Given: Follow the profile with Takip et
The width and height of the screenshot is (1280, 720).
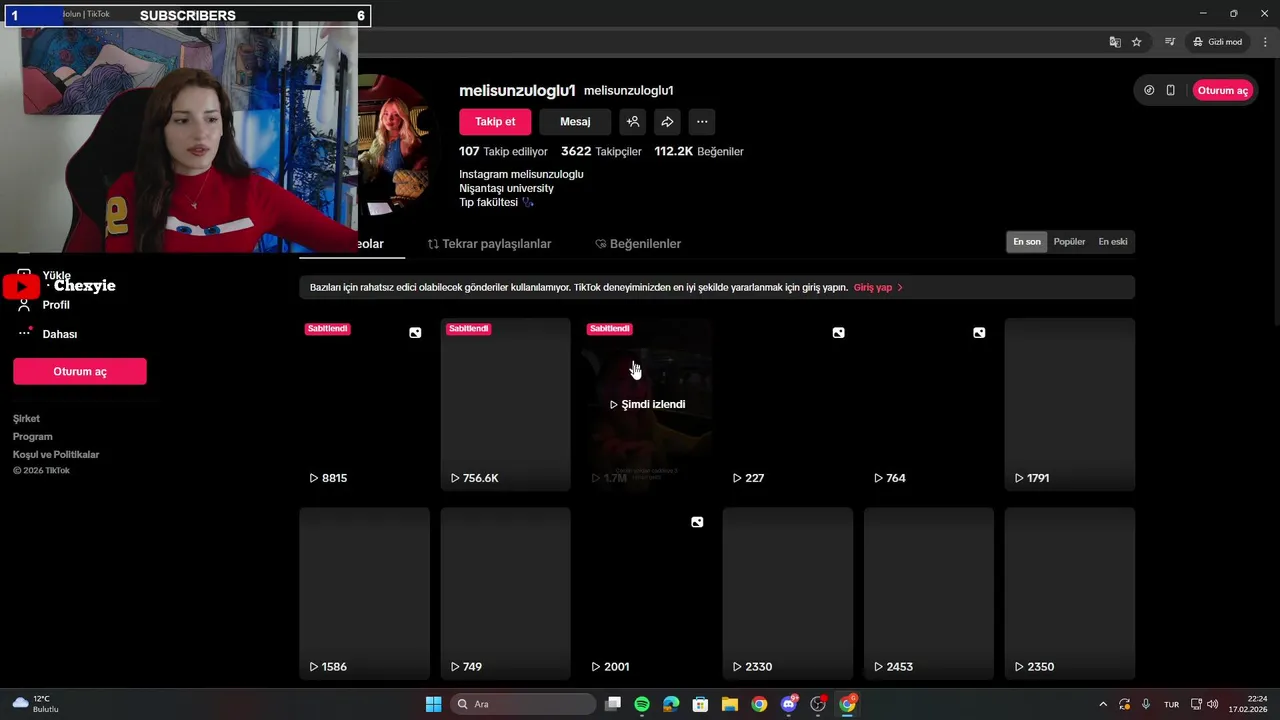Looking at the screenshot, I should (x=495, y=122).
